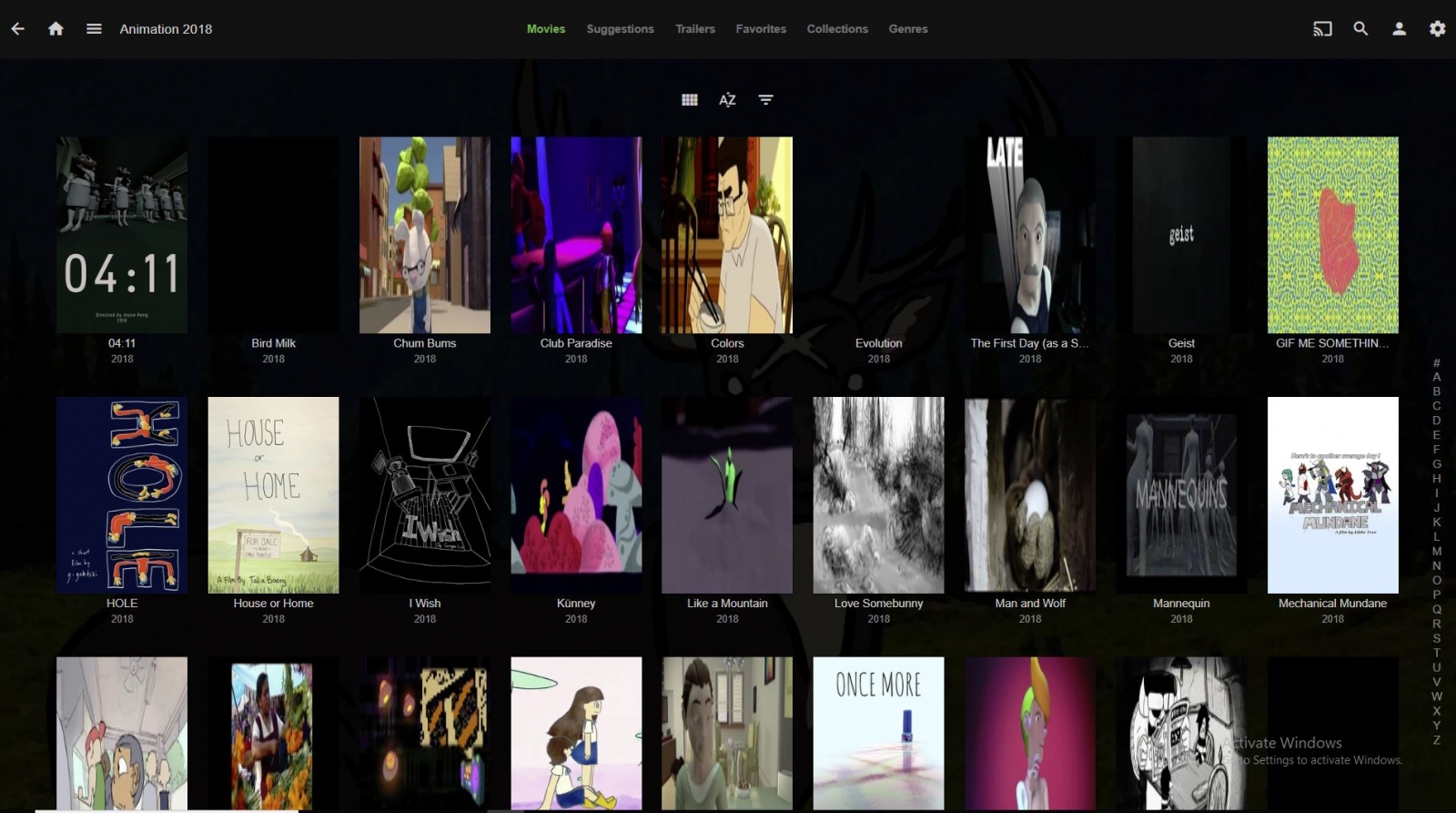1456x813 pixels.
Task: Click the Love Somebunny title text
Action: [878, 604]
